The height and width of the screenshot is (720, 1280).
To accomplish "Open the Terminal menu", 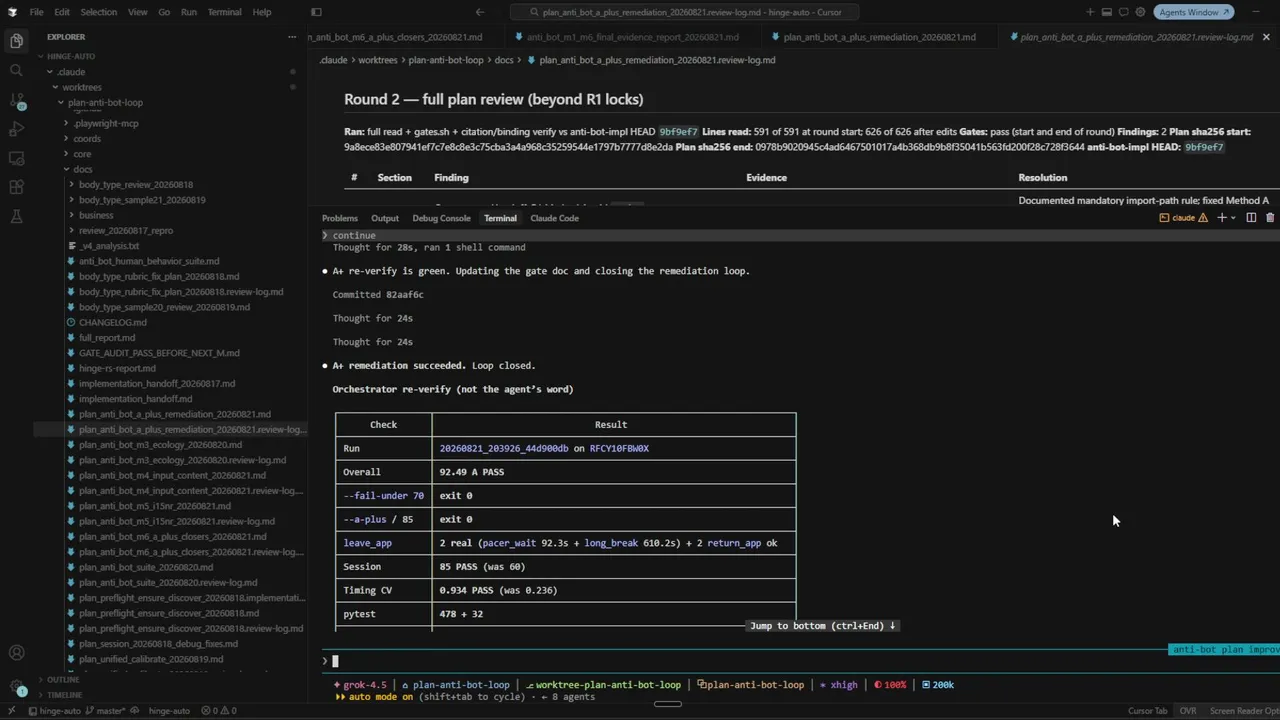I will [x=224, y=12].
